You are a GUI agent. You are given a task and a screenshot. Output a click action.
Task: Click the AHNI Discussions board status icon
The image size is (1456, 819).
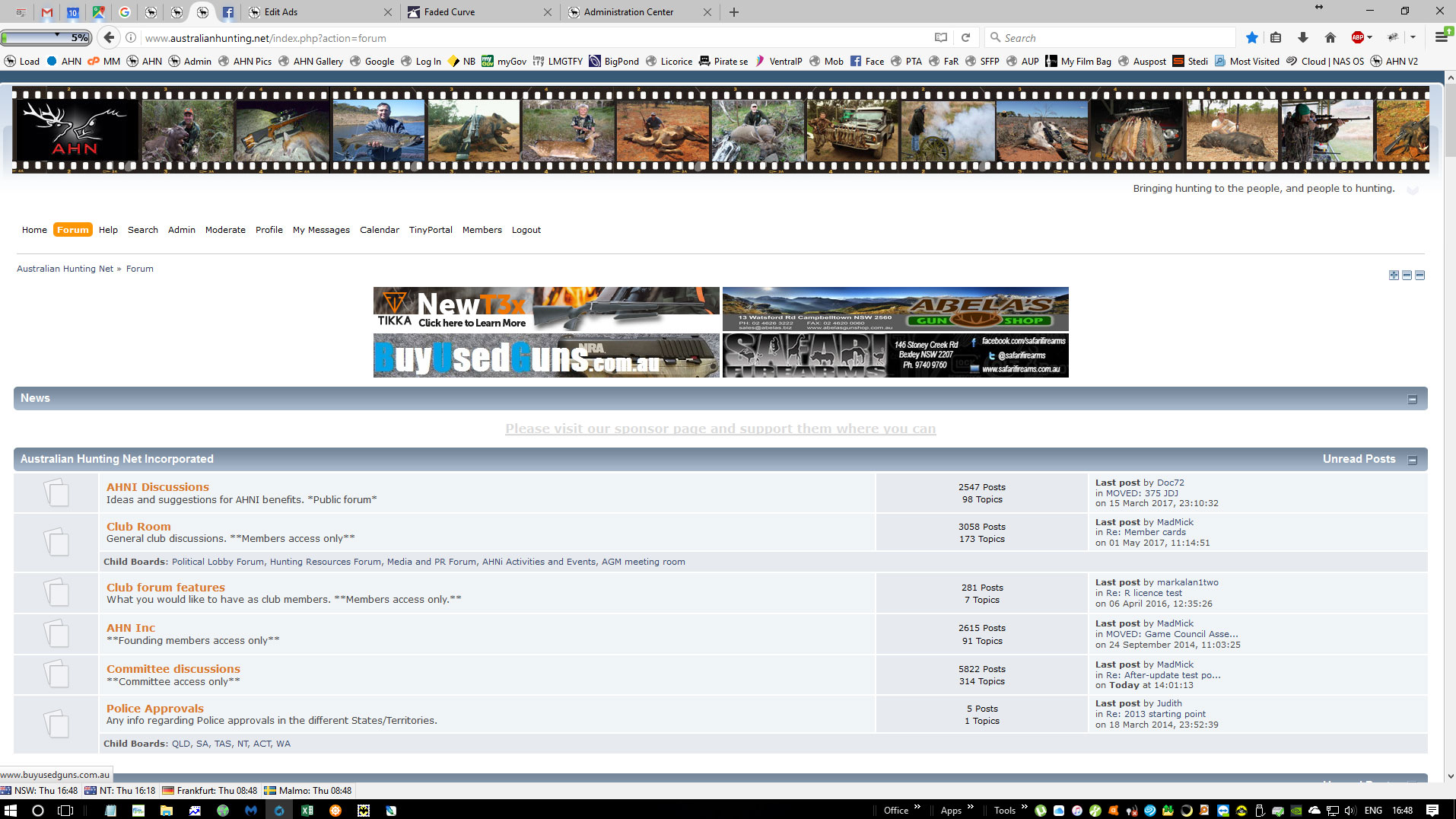click(x=56, y=492)
